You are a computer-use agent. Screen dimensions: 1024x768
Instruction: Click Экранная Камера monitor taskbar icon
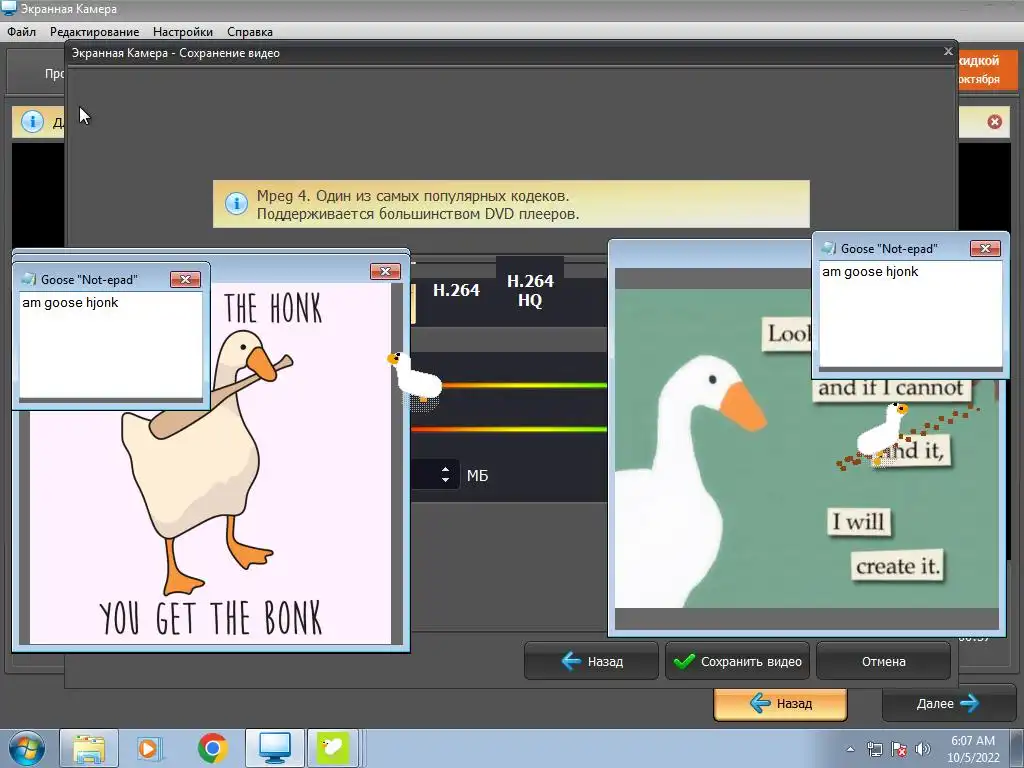point(275,748)
